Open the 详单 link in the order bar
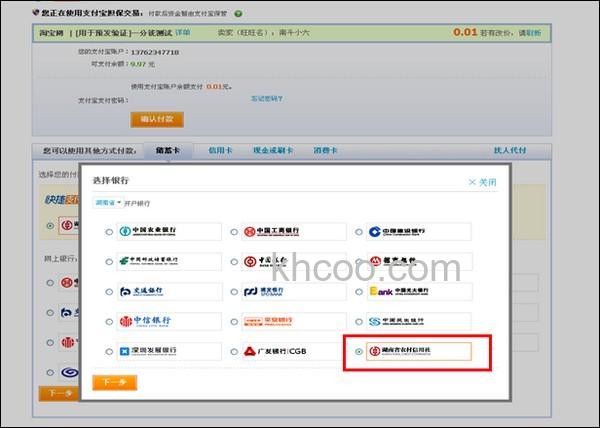 [183, 33]
